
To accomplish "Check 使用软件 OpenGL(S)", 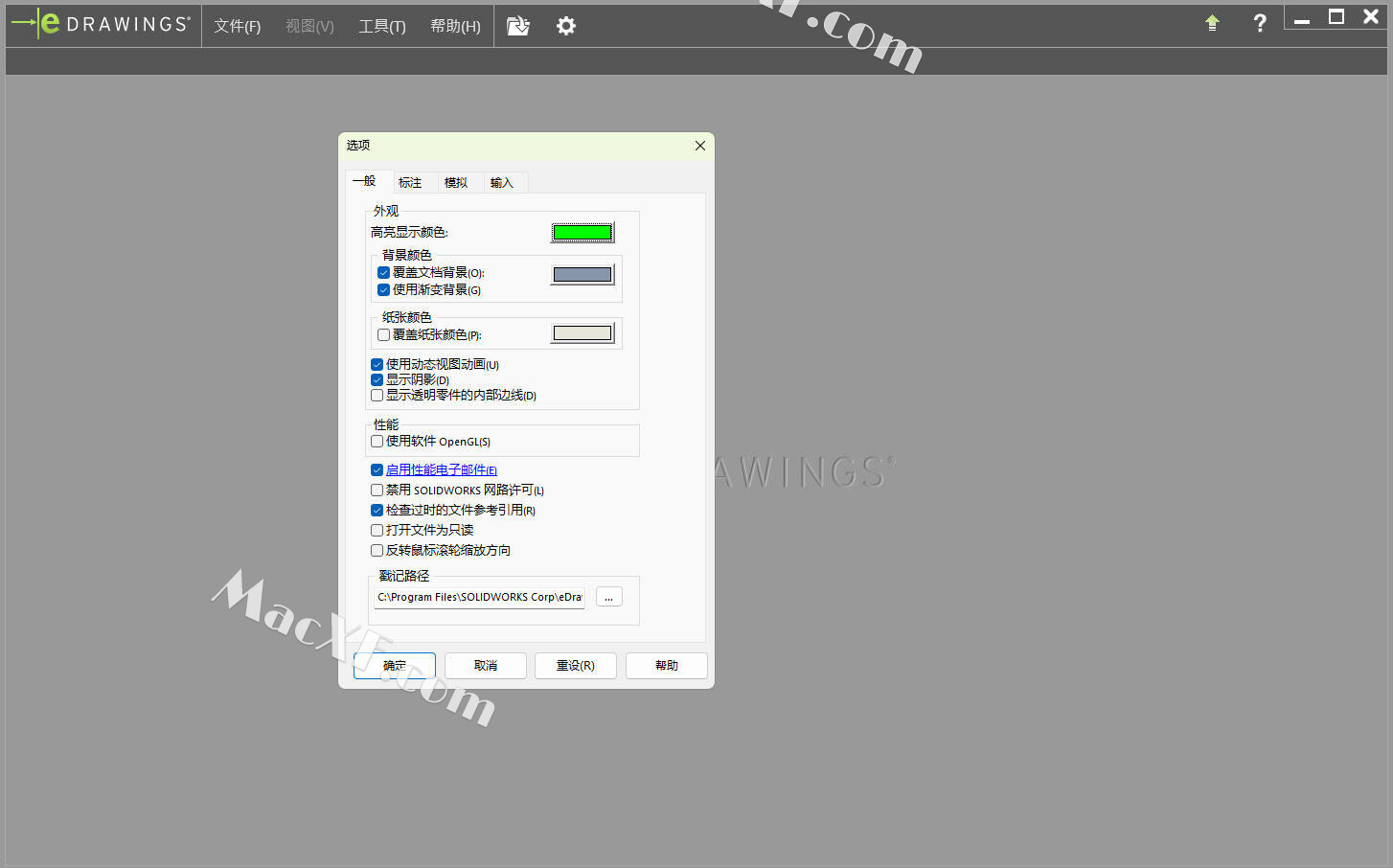I will click(x=377, y=442).
